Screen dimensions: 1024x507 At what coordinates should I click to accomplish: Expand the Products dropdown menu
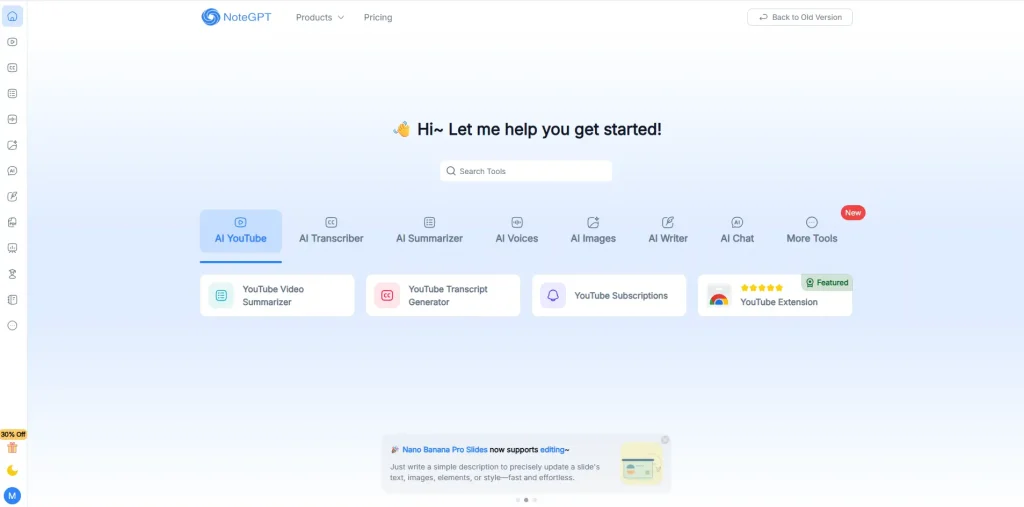[319, 17]
